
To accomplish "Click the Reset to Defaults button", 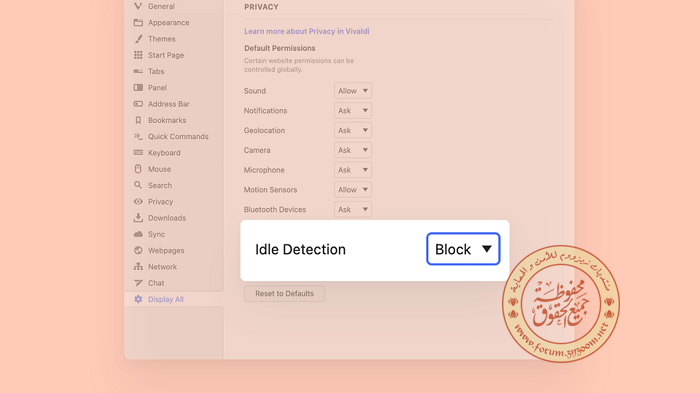I will click(284, 293).
